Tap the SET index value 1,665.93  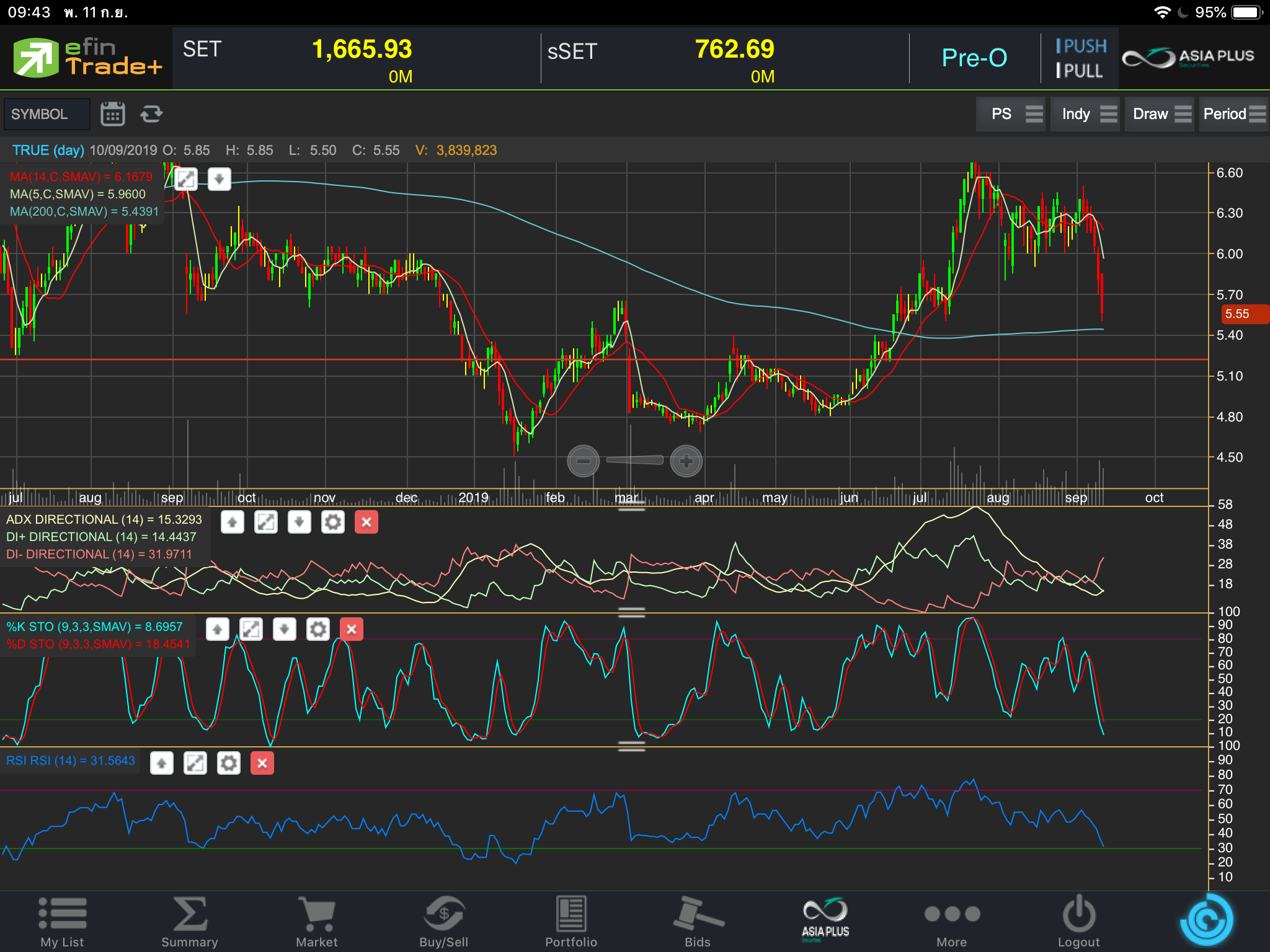[362, 50]
